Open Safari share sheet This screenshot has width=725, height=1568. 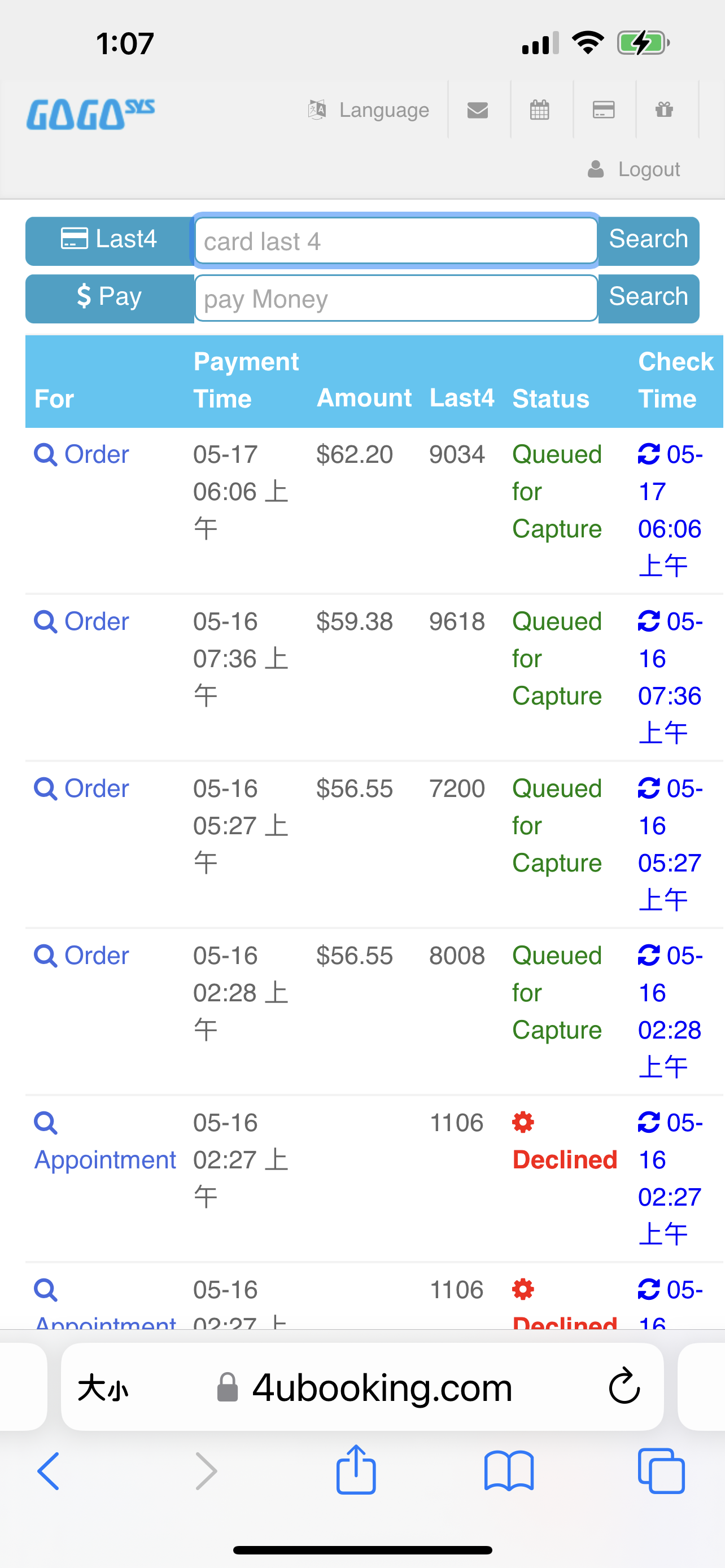[356, 1470]
